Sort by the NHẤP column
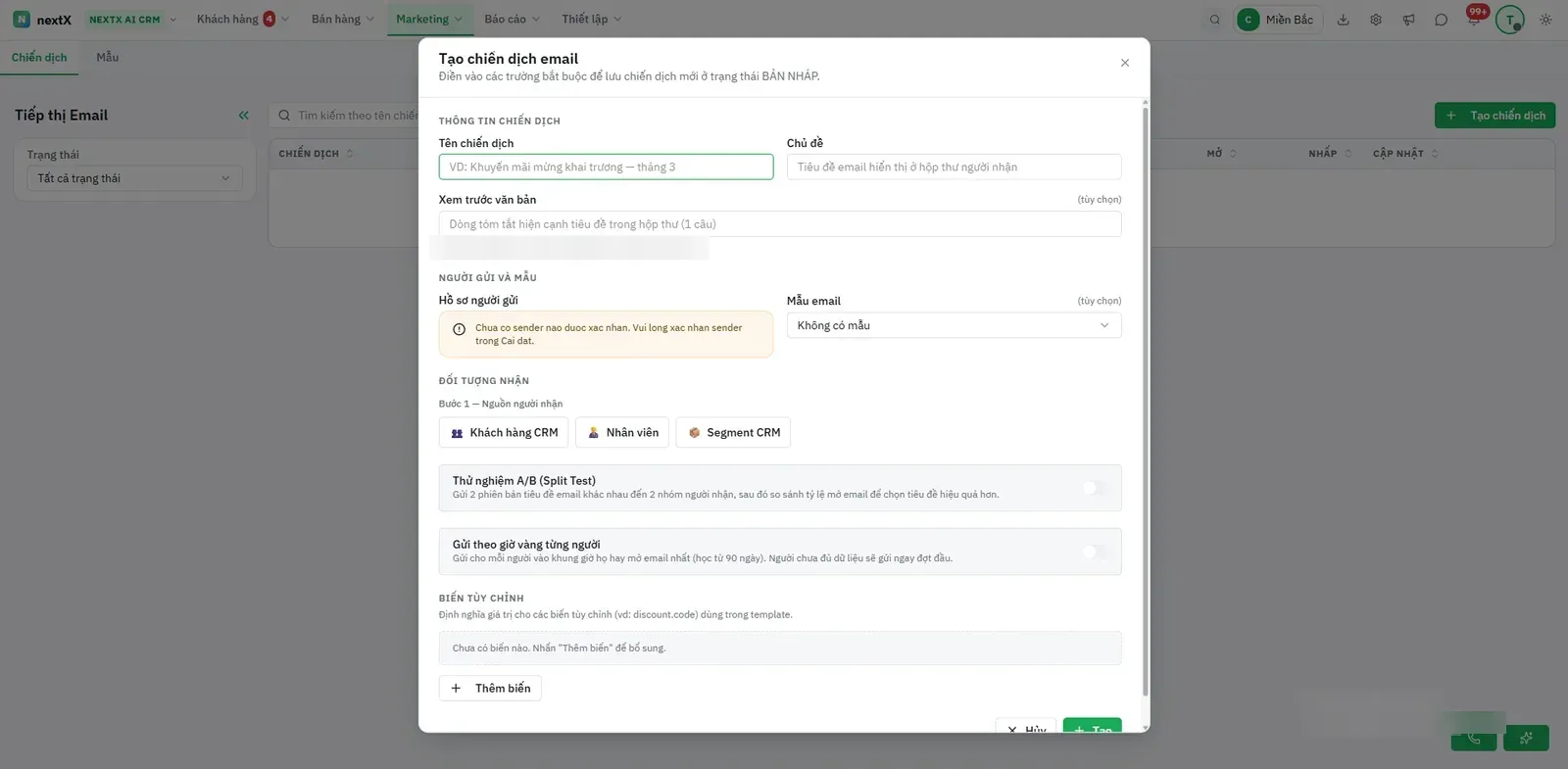This screenshot has width=1568, height=769. coord(1330,154)
